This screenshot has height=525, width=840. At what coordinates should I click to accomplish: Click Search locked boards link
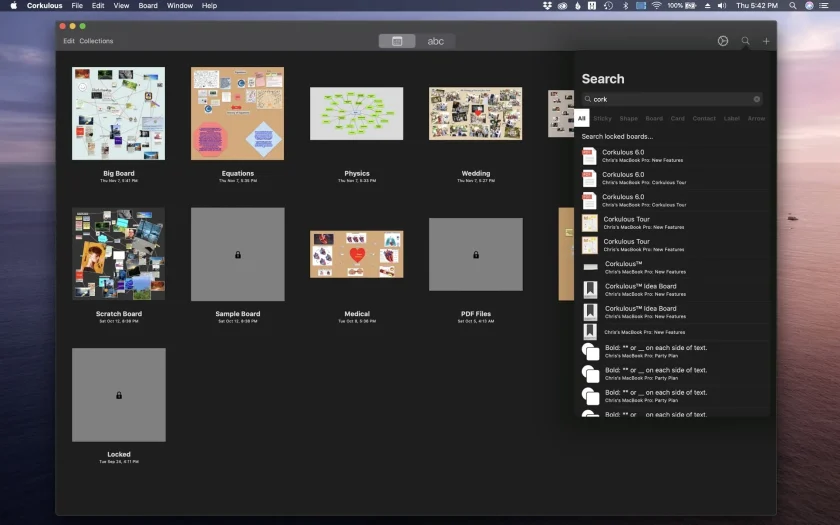(x=617, y=137)
